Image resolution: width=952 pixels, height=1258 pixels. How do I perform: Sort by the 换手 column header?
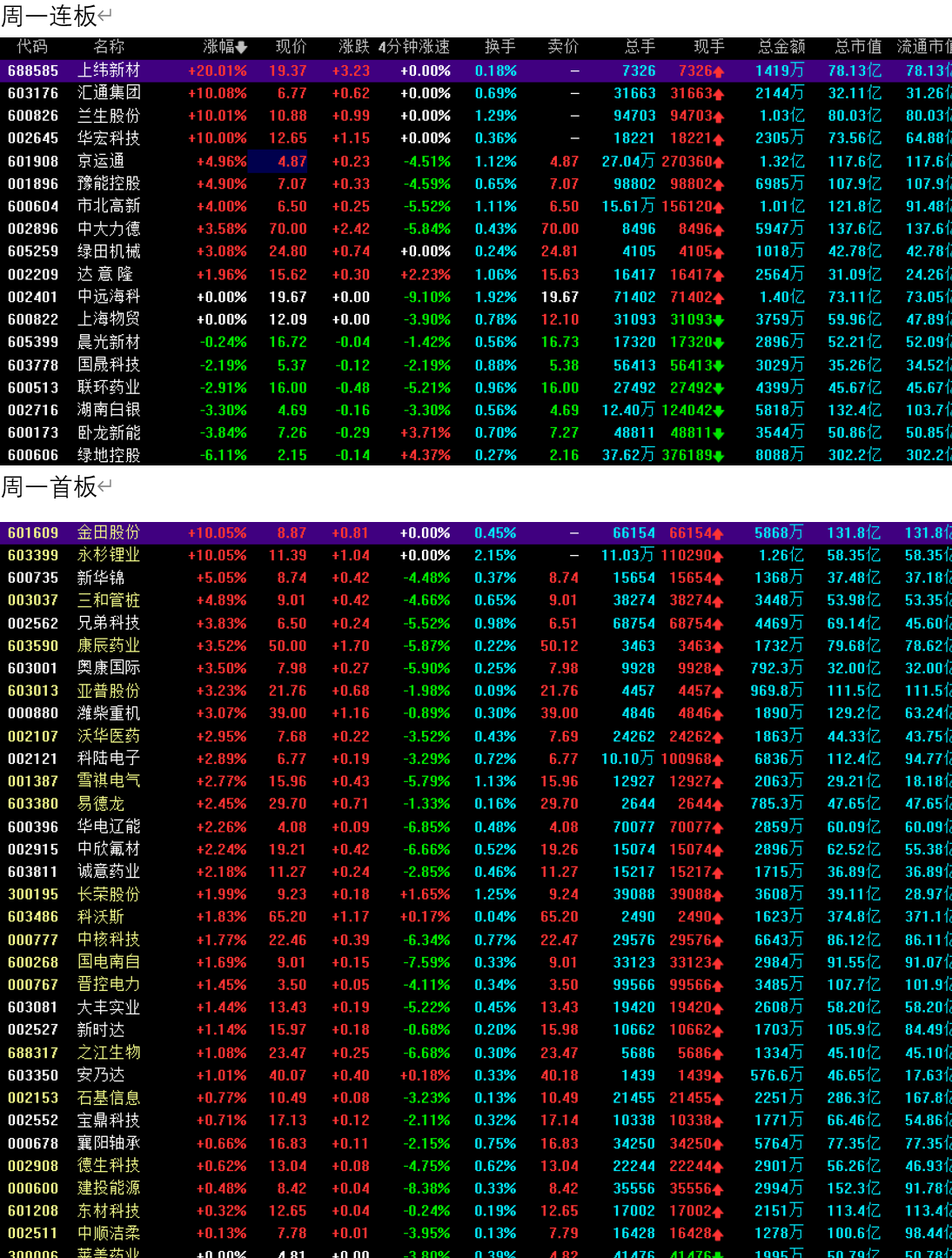[x=500, y=47]
